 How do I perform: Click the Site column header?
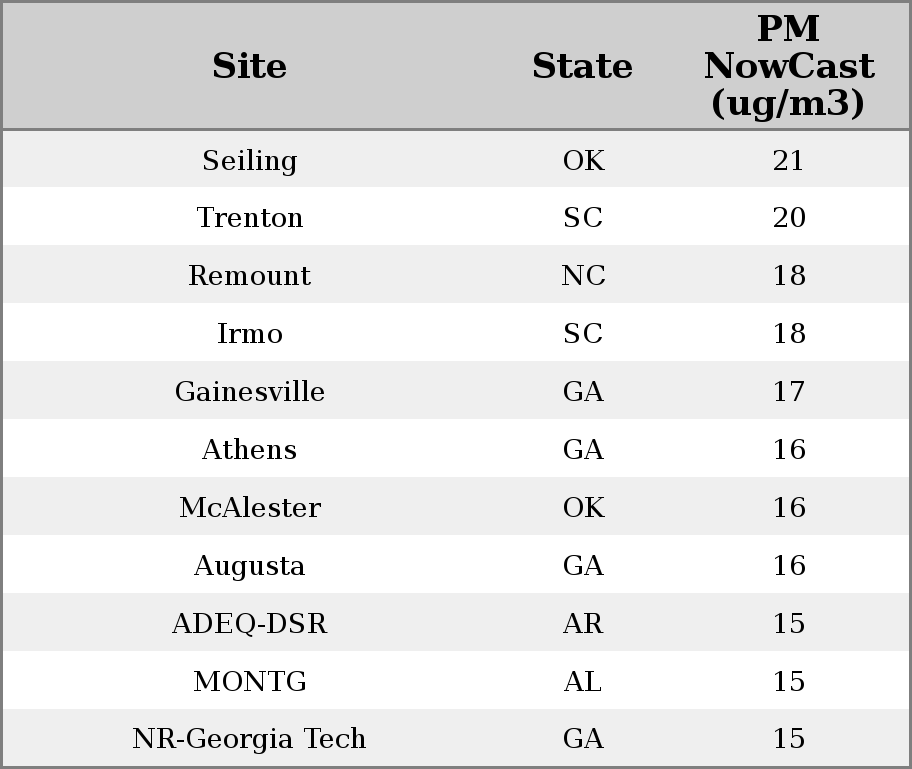(250, 66)
